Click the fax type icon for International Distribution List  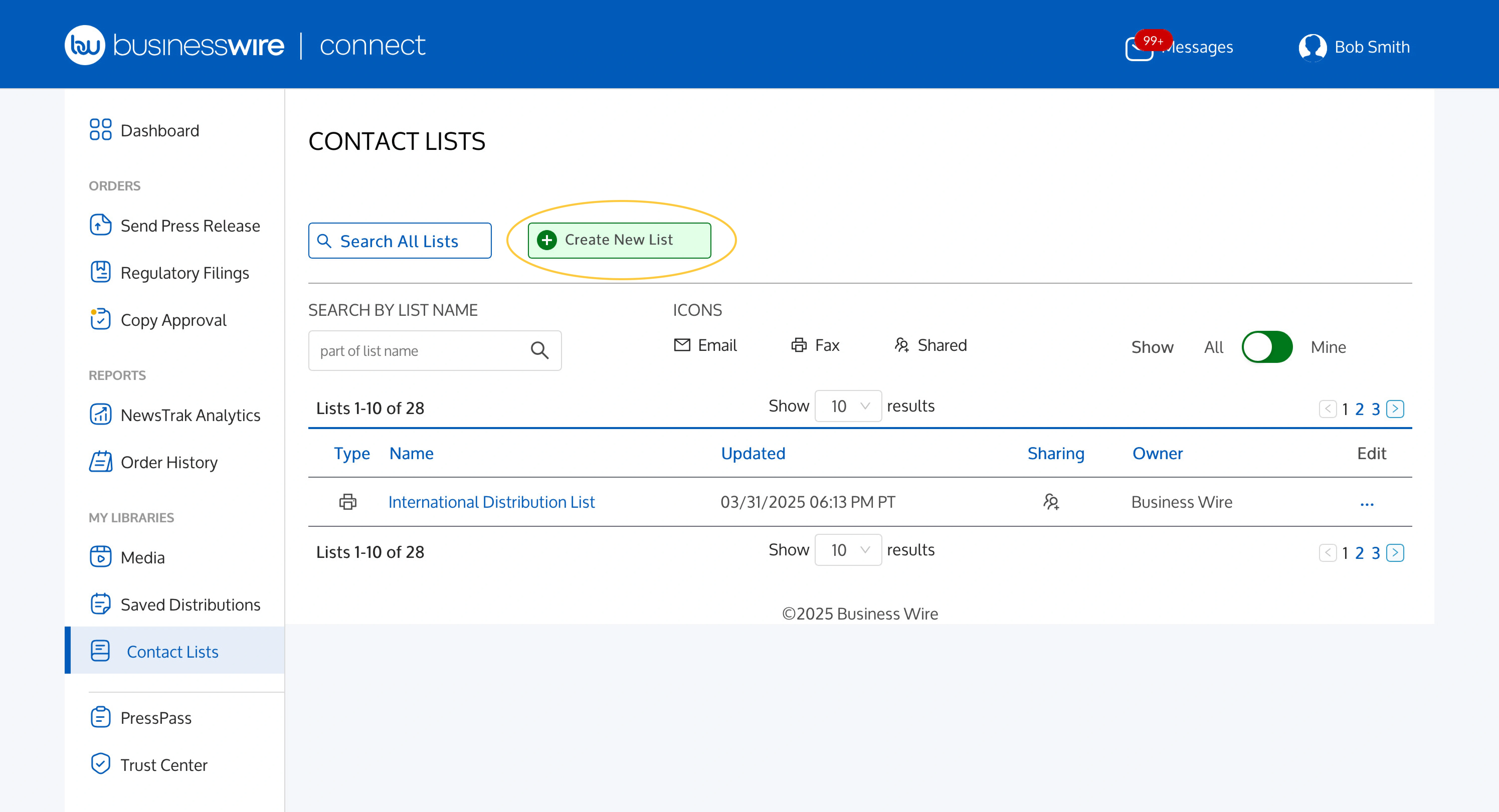tap(348, 501)
